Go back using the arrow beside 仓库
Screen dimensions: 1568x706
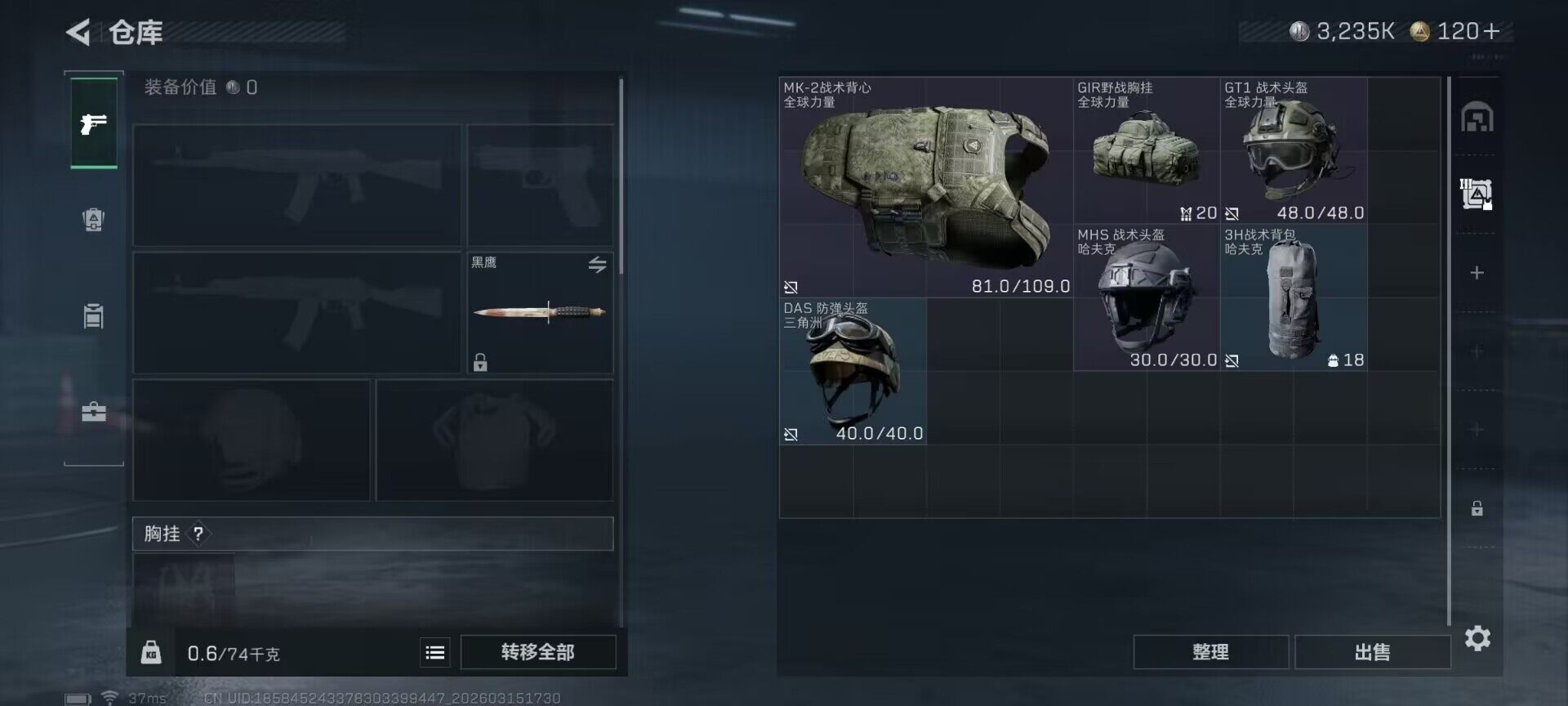[78, 32]
